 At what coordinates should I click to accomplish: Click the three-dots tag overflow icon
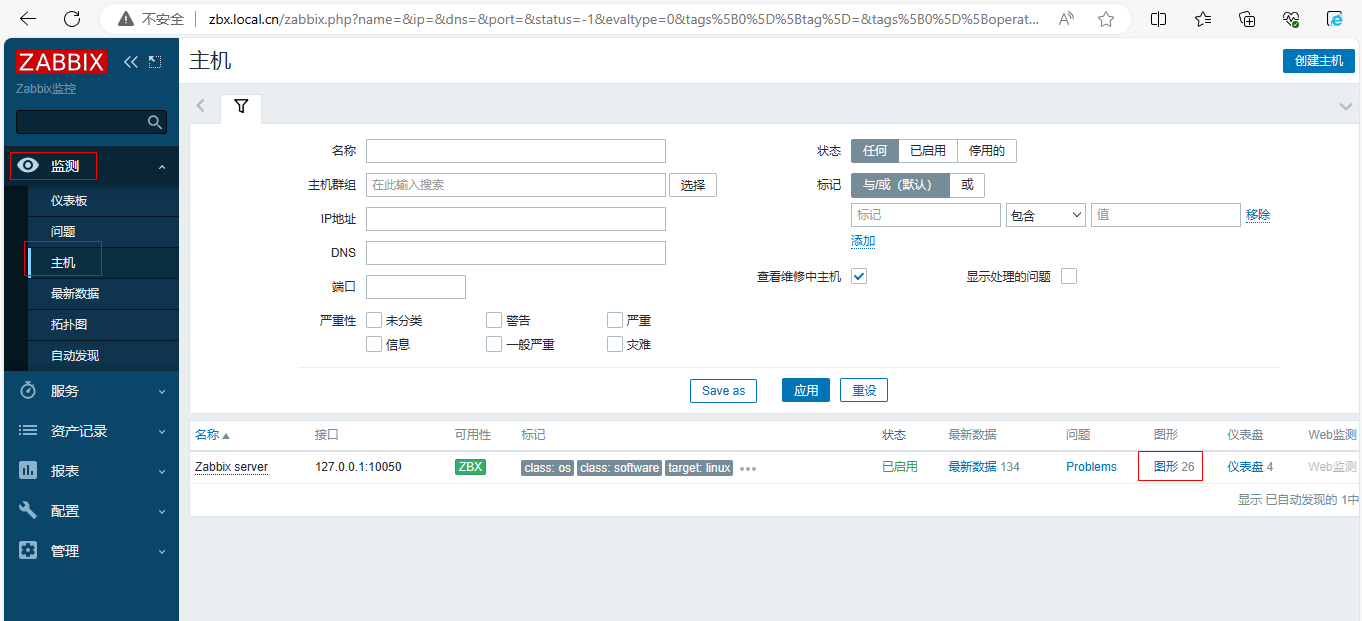(x=748, y=468)
